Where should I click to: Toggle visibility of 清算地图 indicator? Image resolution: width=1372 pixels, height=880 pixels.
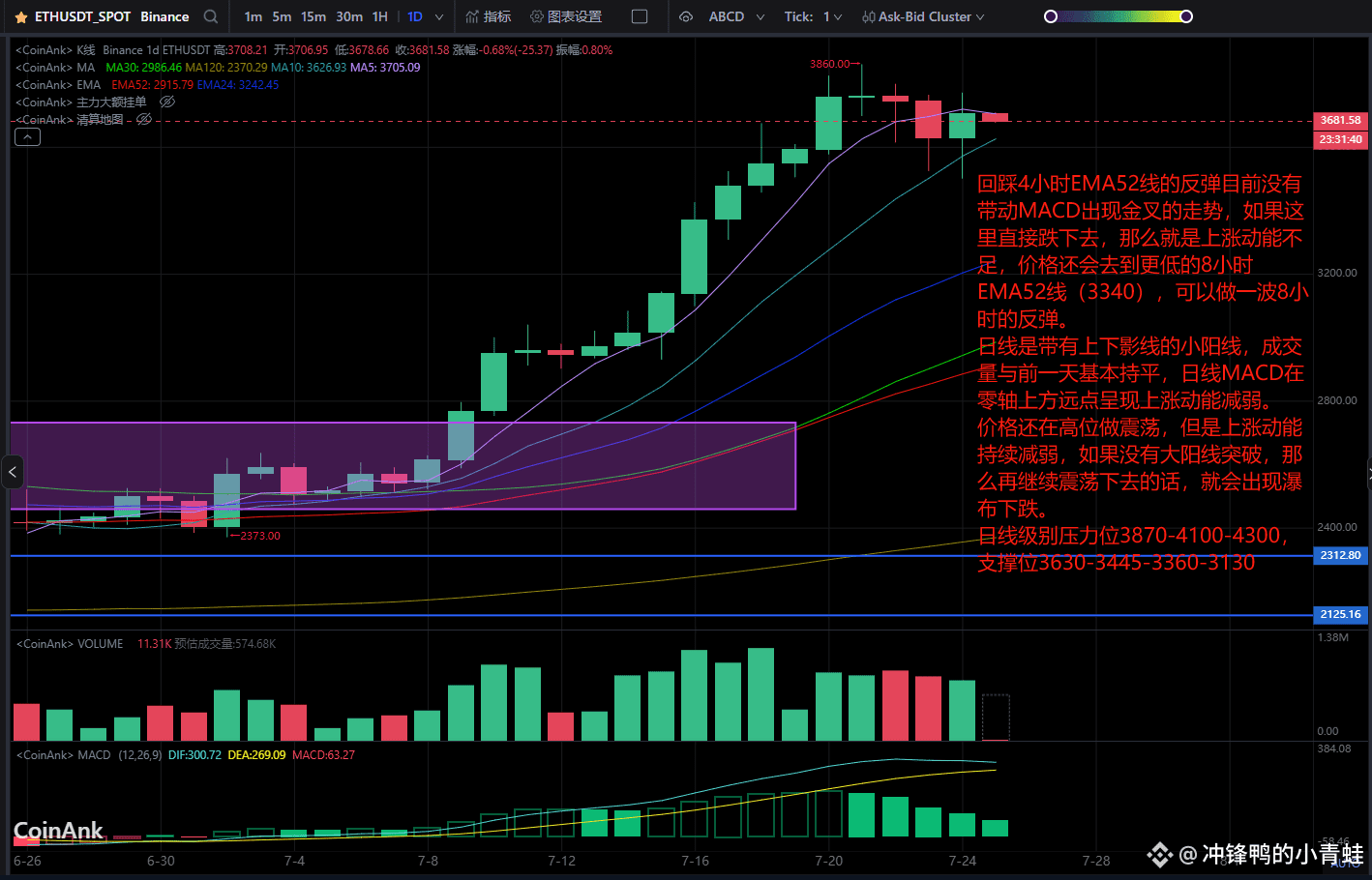click(144, 119)
